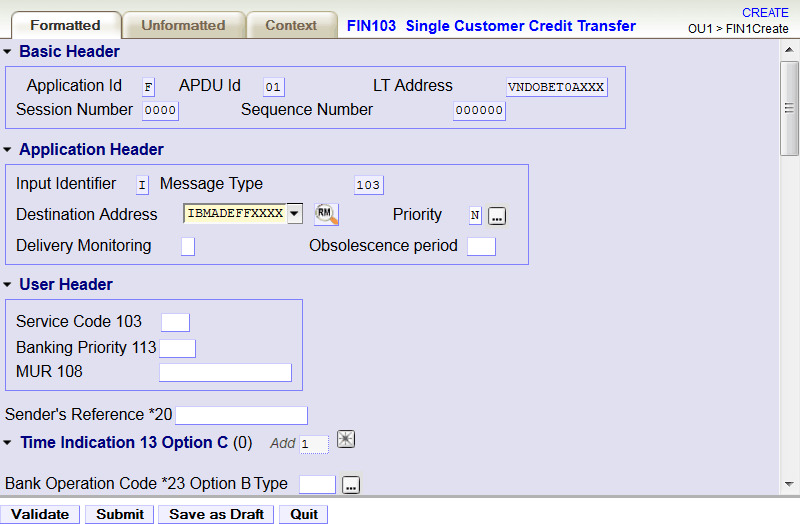Collapse the Basic Header section
This screenshot has width=800, height=524.
coord(7,52)
